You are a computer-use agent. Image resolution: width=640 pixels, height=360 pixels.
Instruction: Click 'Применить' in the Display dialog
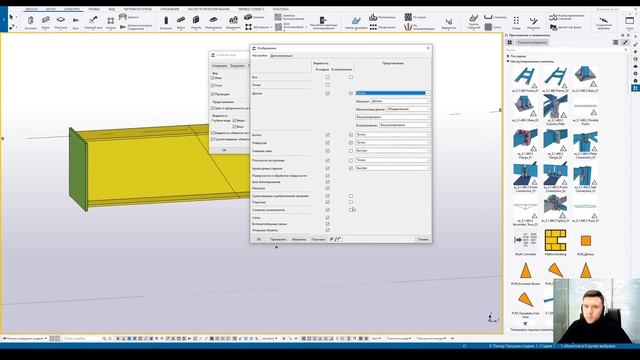coord(278,239)
